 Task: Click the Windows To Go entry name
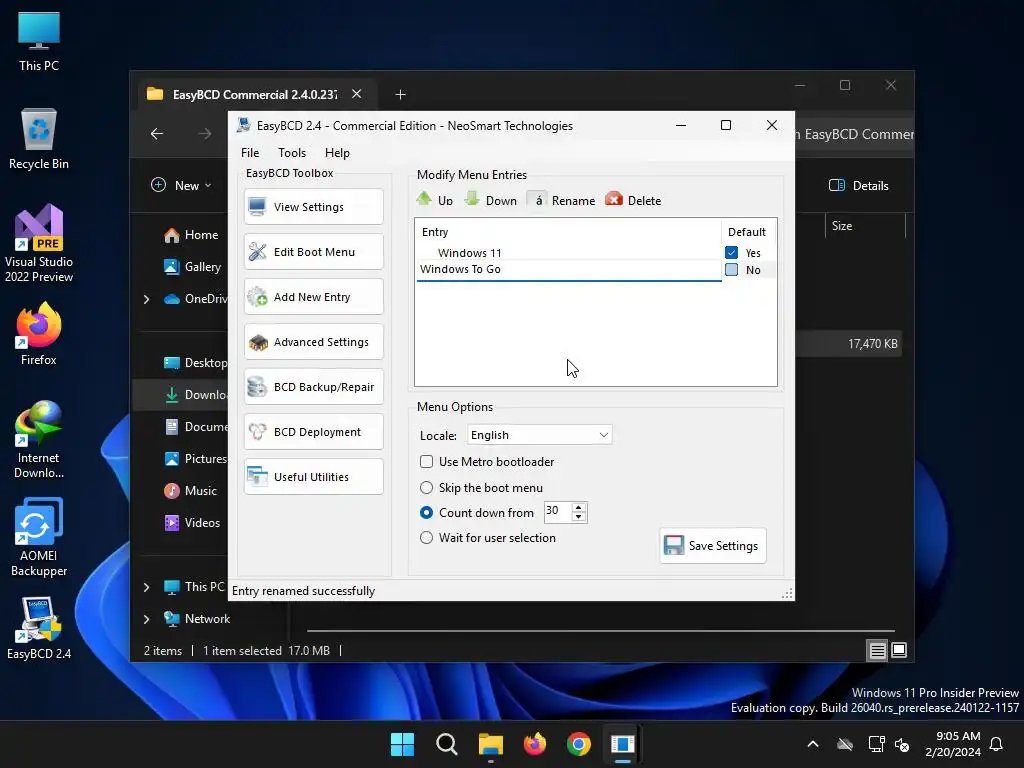(x=460, y=269)
